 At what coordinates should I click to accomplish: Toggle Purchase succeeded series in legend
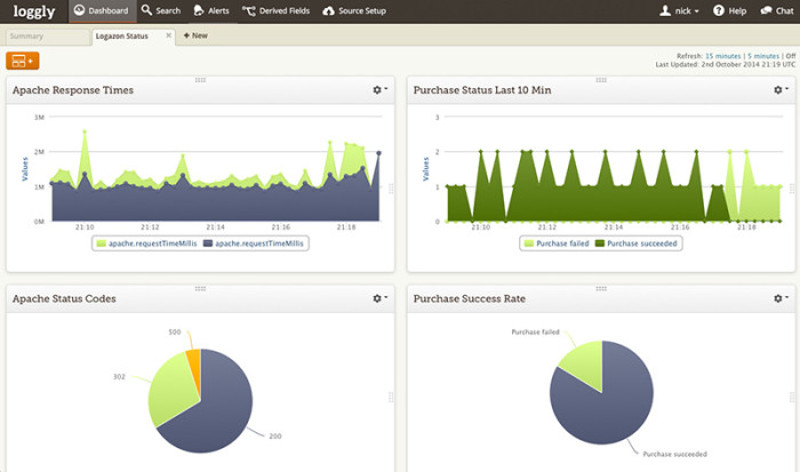636,243
